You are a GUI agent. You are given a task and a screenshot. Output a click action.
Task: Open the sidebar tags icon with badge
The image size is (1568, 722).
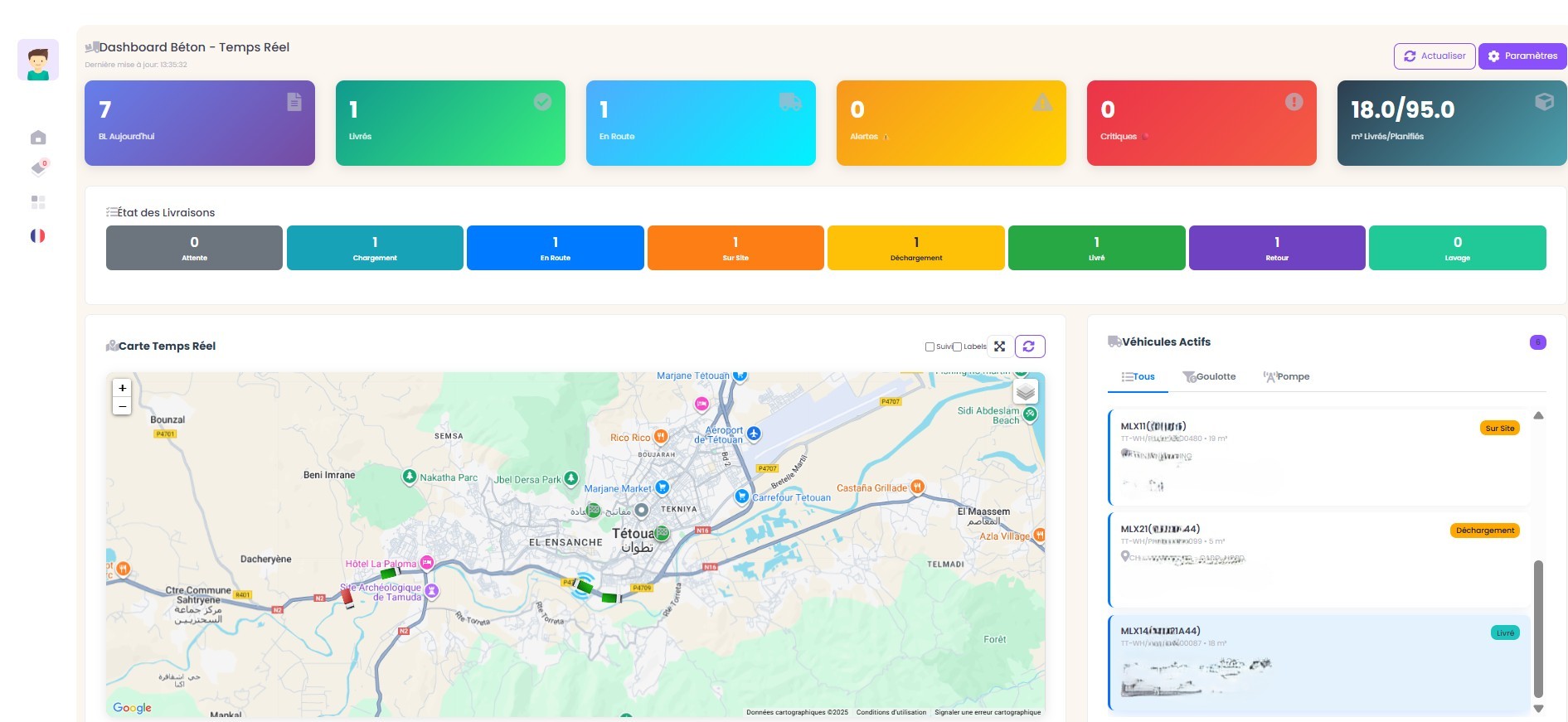tap(39, 168)
